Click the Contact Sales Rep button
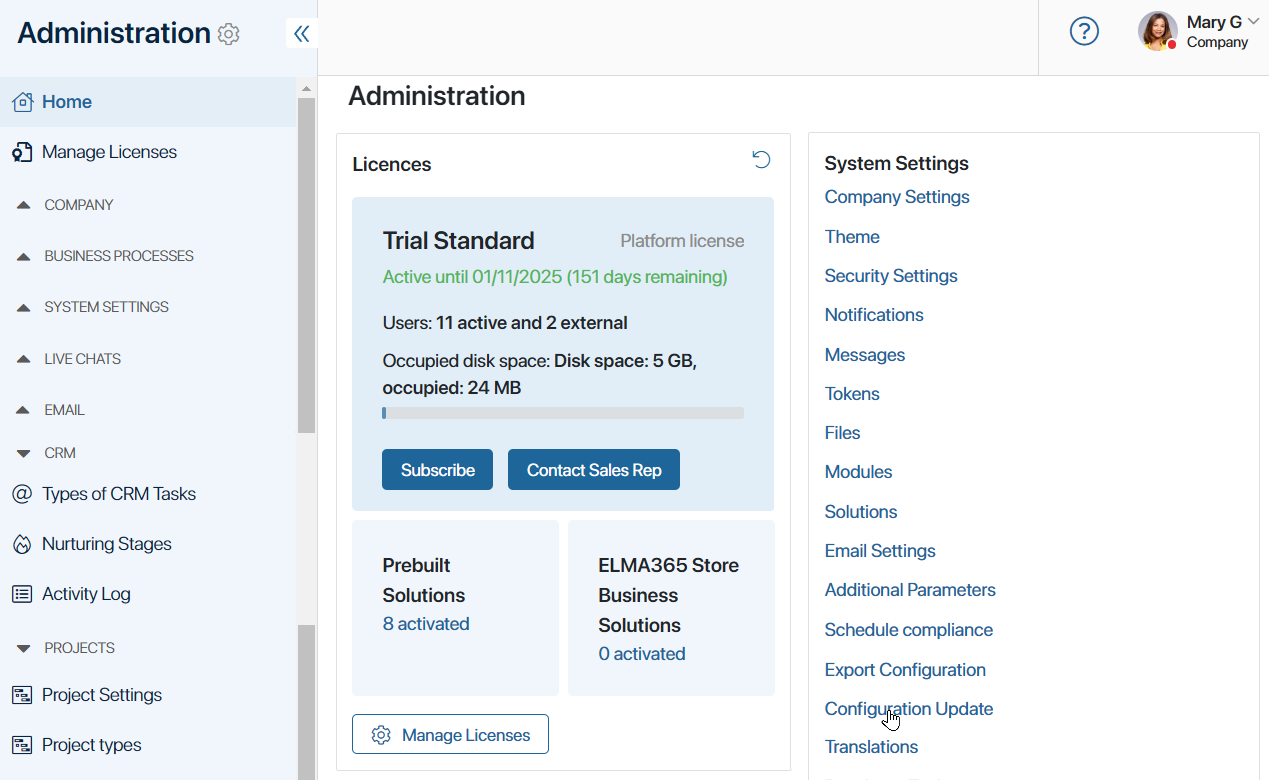 point(594,470)
